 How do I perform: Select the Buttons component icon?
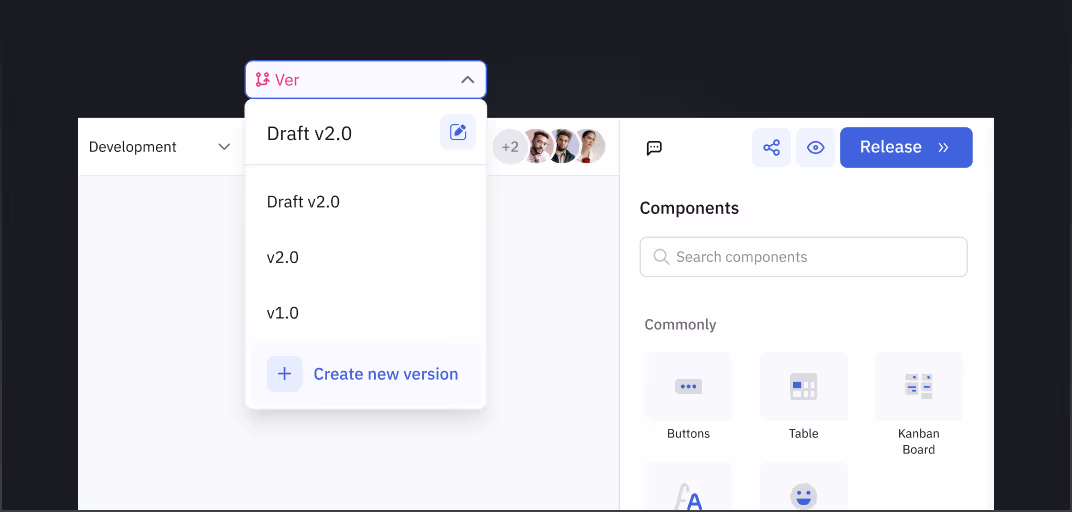pos(688,386)
